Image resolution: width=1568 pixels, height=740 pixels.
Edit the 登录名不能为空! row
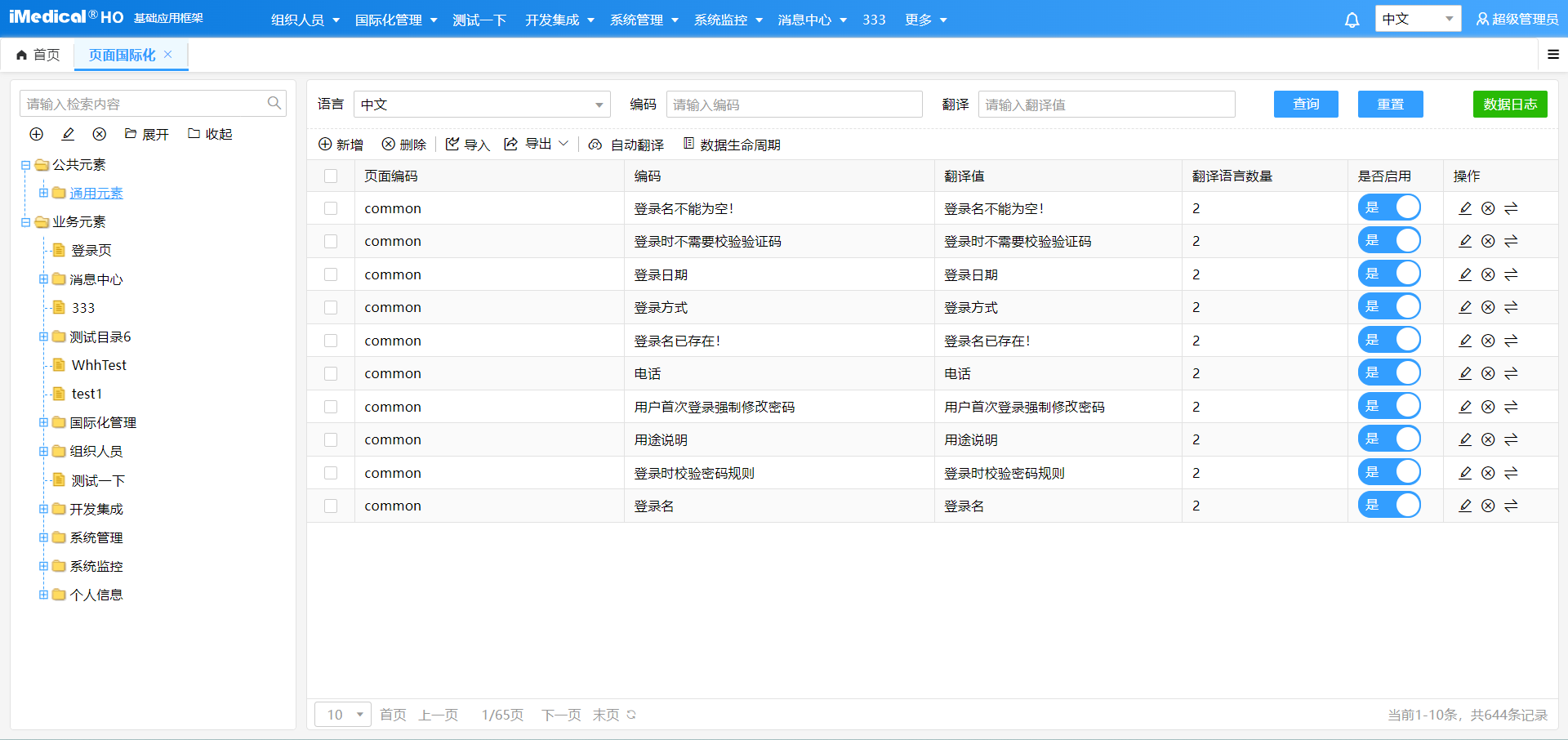tap(1465, 208)
